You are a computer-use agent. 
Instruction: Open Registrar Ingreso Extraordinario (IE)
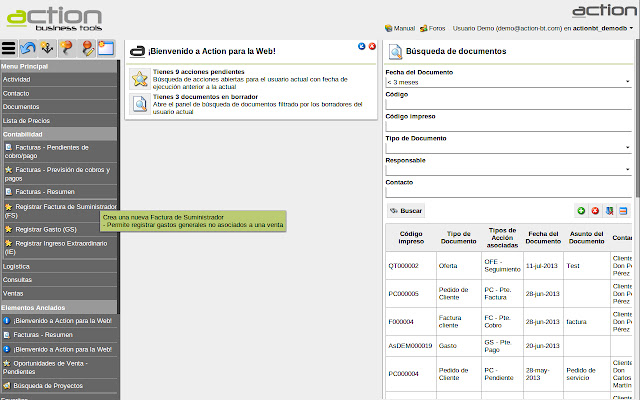(60, 247)
